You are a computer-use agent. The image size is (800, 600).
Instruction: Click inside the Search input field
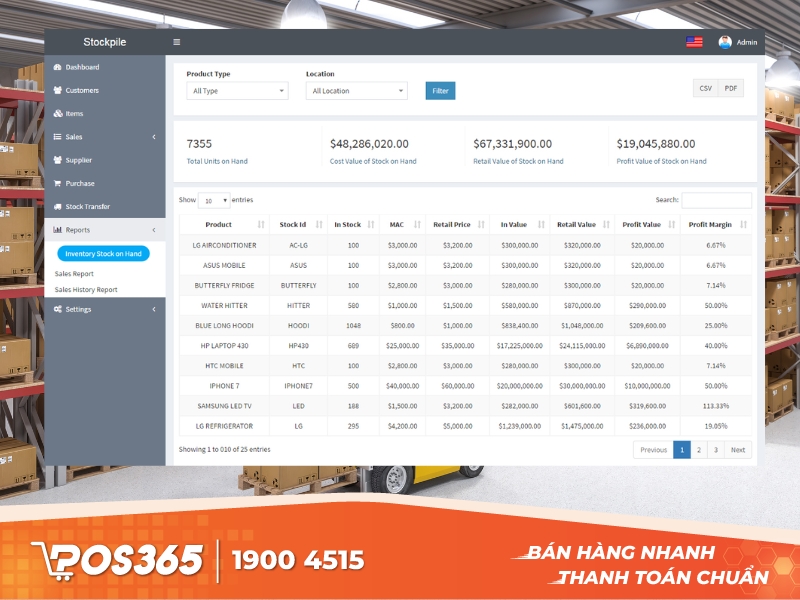pos(718,199)
